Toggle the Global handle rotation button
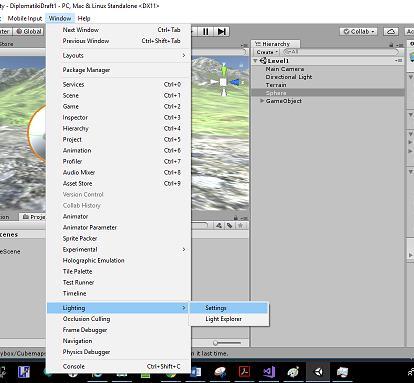 coord(29,31)
